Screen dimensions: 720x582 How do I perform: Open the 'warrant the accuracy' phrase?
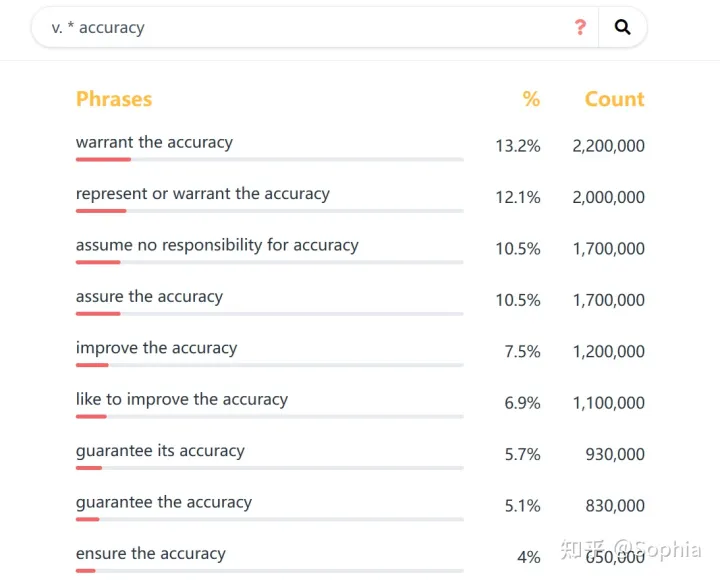[154, 142]
